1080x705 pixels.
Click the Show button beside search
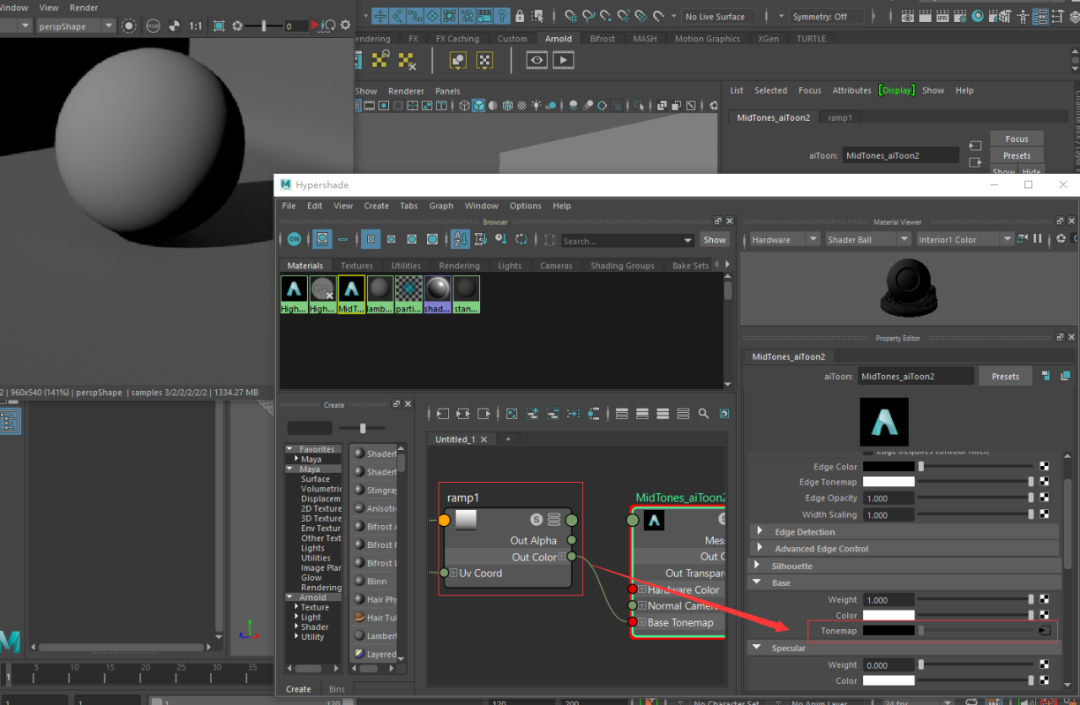[x=714, y=240]
